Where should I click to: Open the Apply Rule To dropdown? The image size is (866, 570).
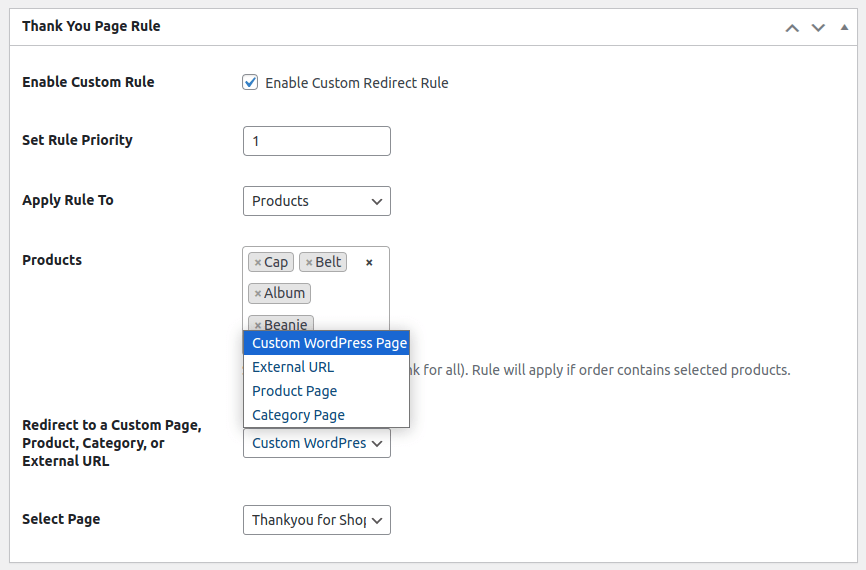(316, 201)
